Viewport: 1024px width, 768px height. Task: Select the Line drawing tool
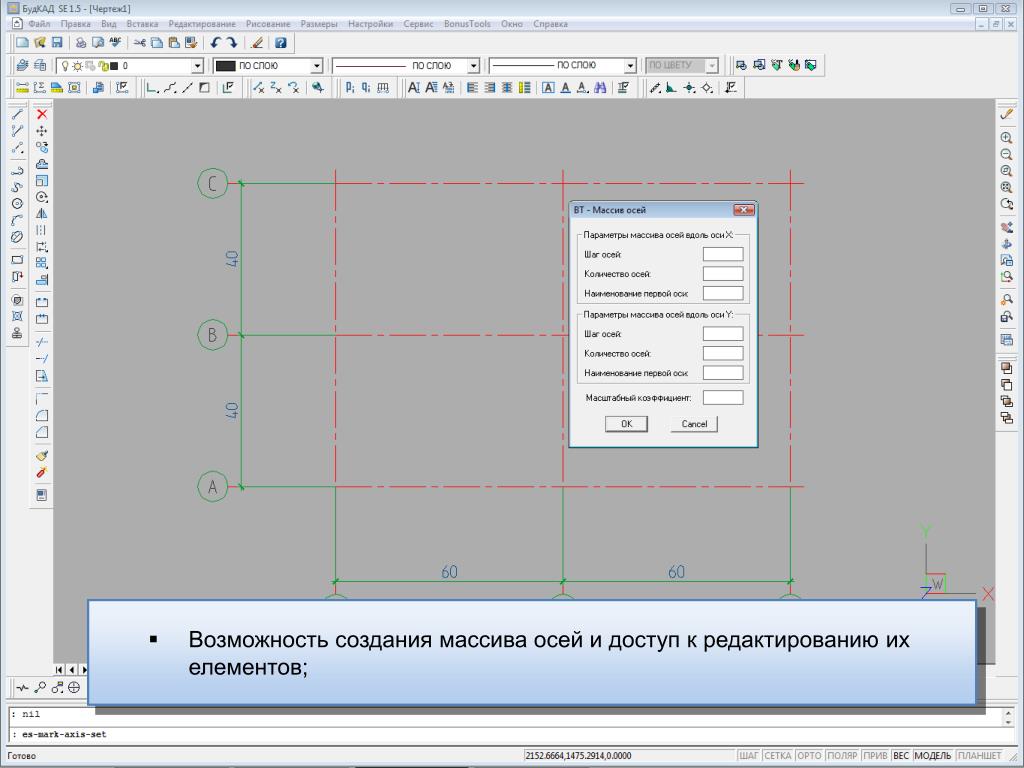(18, 114)
